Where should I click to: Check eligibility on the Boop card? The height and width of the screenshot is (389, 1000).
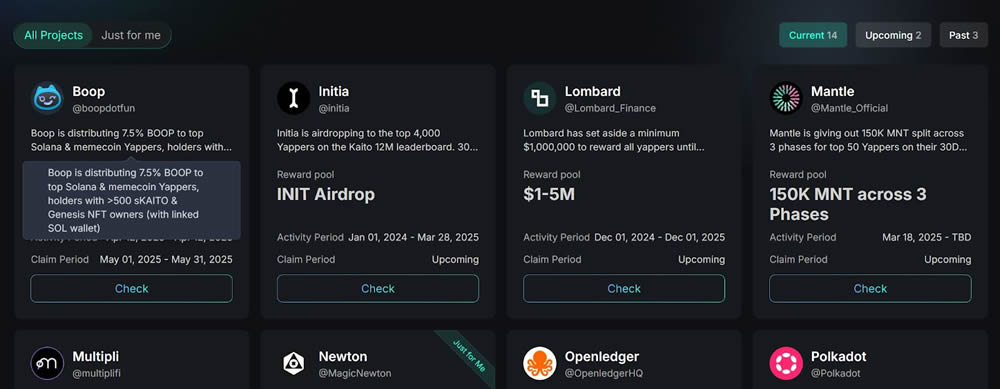click(x=131, y=289)
